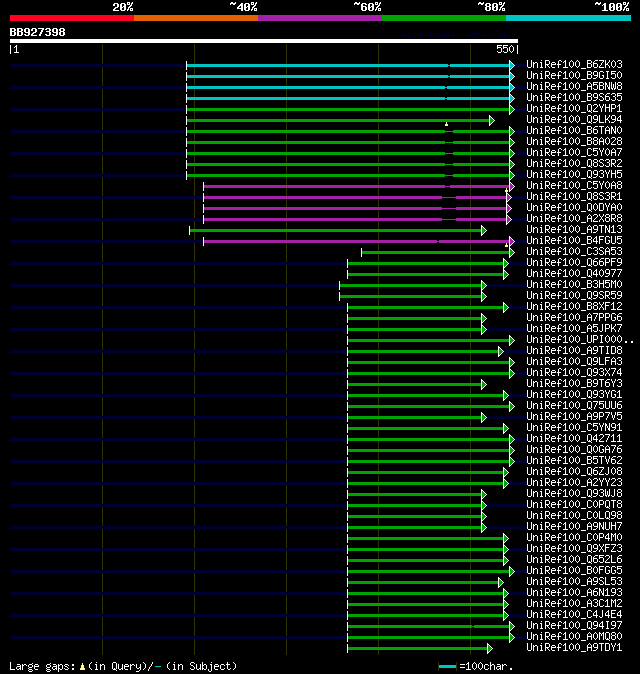Click the purple ~60% identity legend segment
Viewport: 640px width, 674px height.
pyautogui.click(x=320, y=18)
